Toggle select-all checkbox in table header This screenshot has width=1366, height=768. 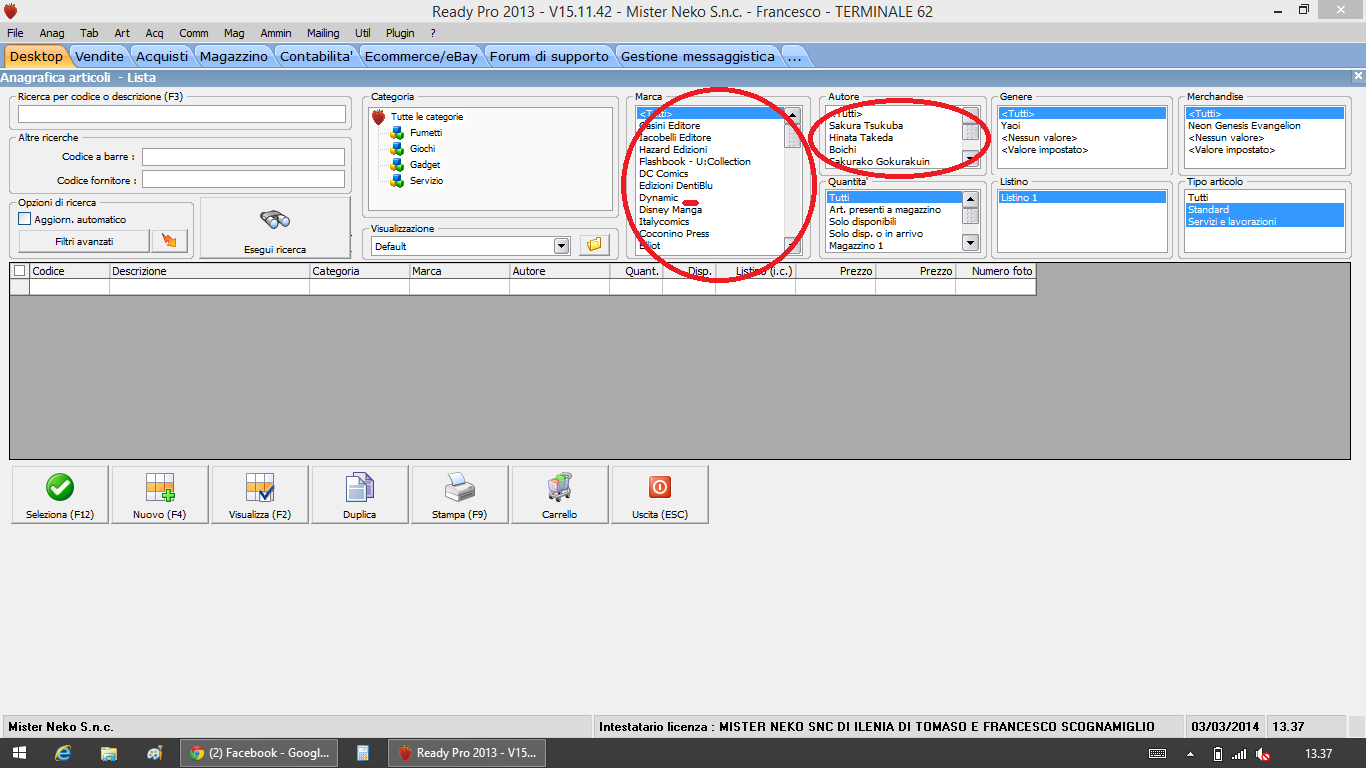pyautogui.click(x=20, y=271)
